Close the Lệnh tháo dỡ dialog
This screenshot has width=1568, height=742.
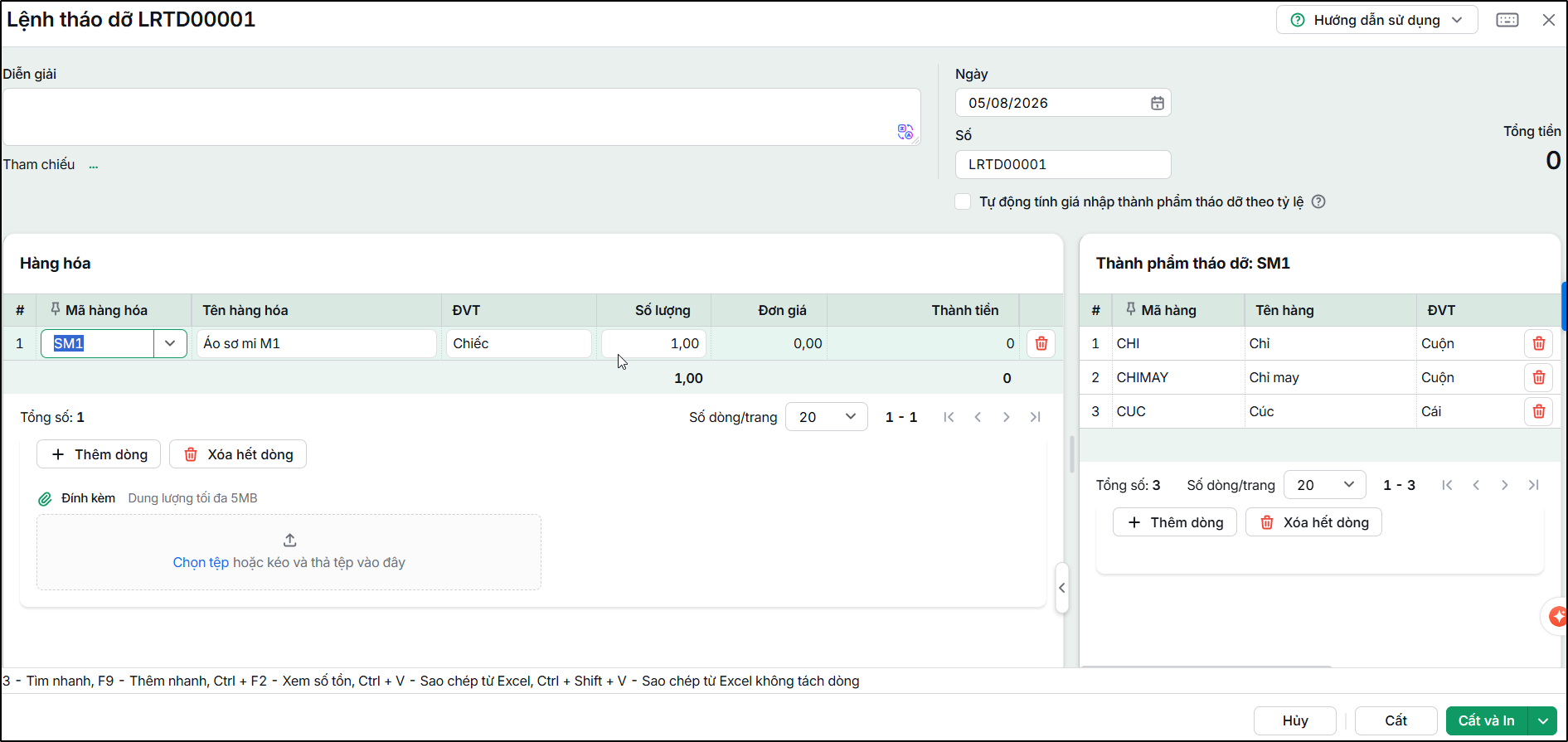coord(1548,20)
